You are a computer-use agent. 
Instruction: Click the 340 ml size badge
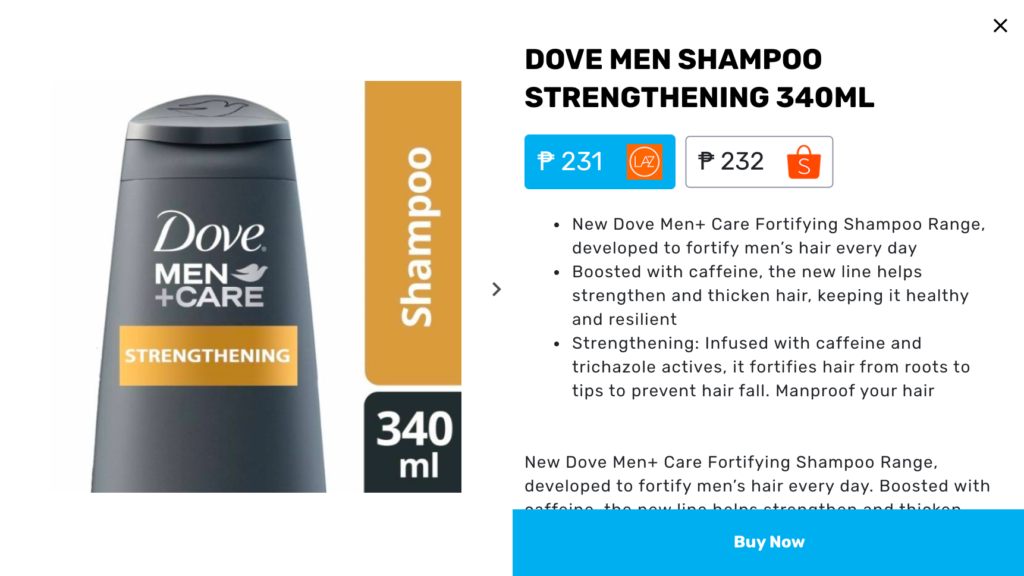pyautogui.click(x=413, y=442)
